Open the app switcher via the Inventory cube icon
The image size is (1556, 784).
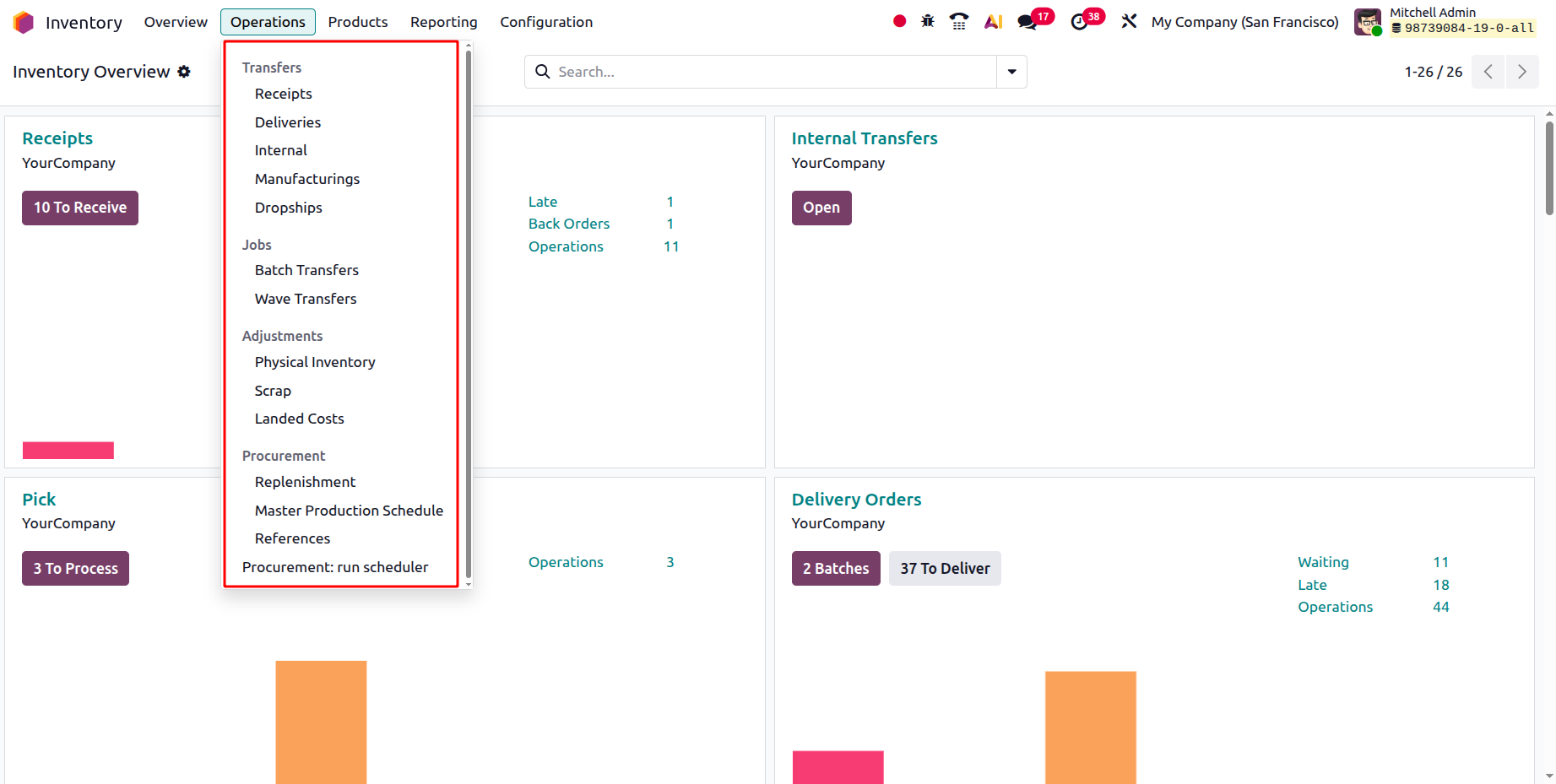click(x=23, y=22)
